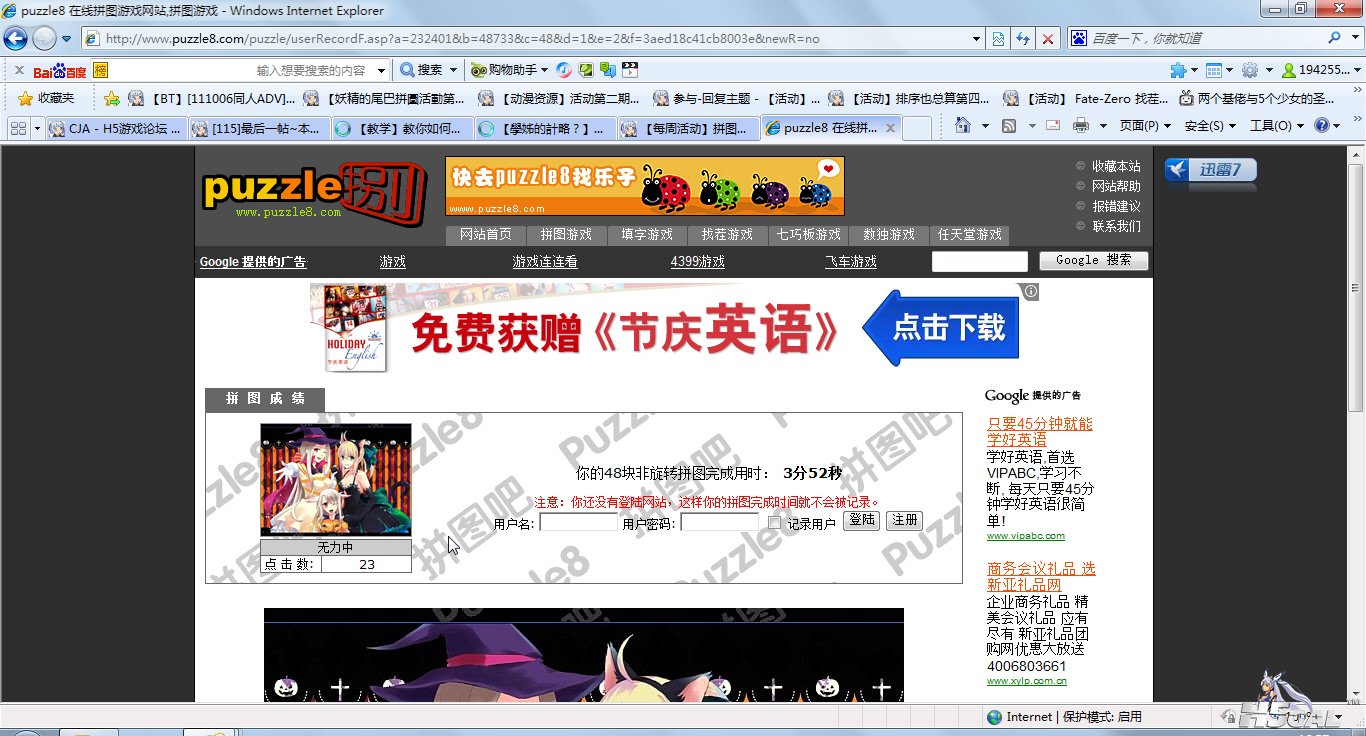
Task: Click the browser Back arrow button
Action: 16,39
